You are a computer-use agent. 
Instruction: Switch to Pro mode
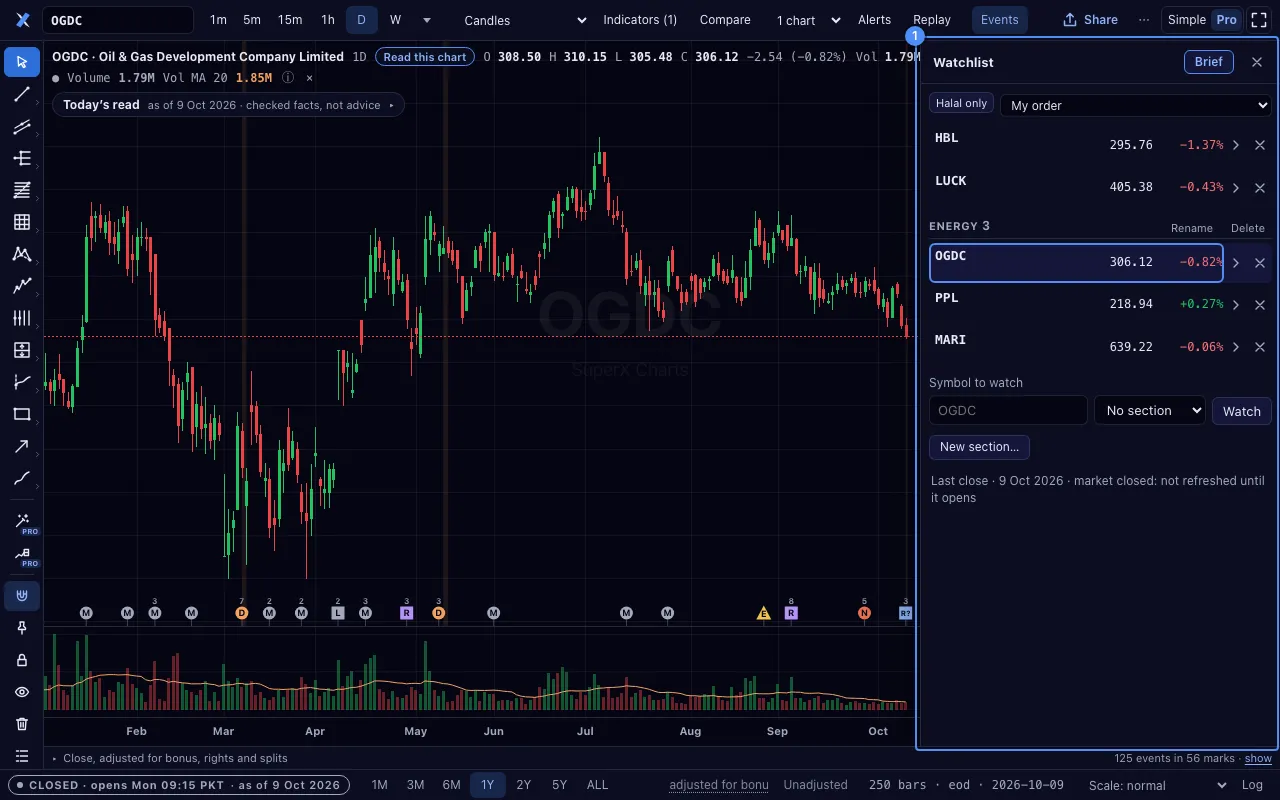1226,20
